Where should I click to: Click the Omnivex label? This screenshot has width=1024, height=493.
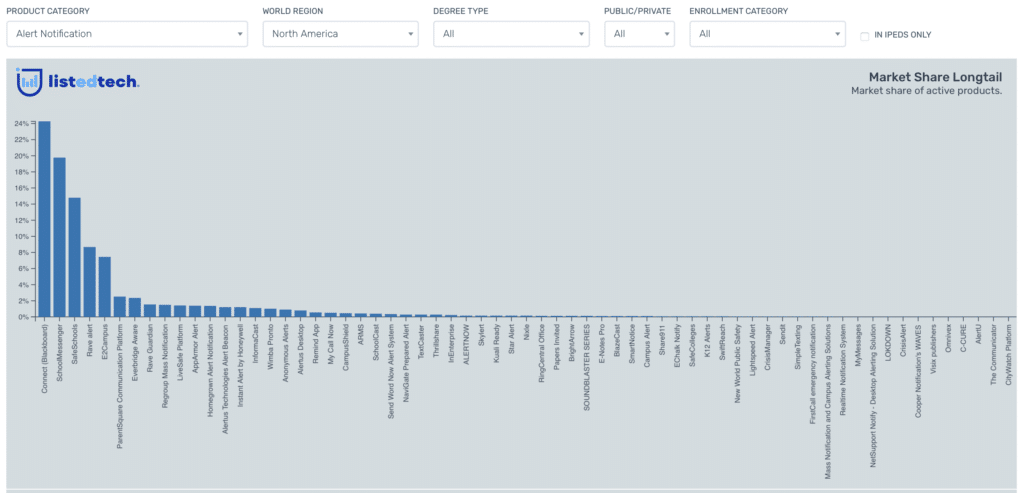[948, 338]
